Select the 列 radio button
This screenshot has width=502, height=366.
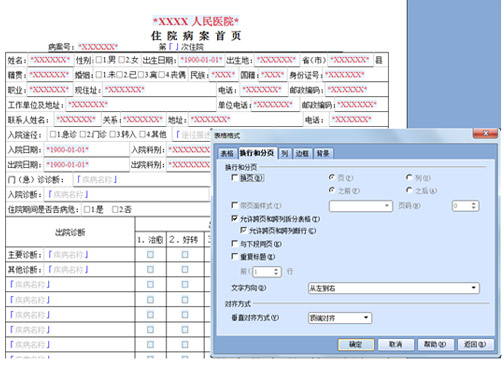tap(409, 177)
